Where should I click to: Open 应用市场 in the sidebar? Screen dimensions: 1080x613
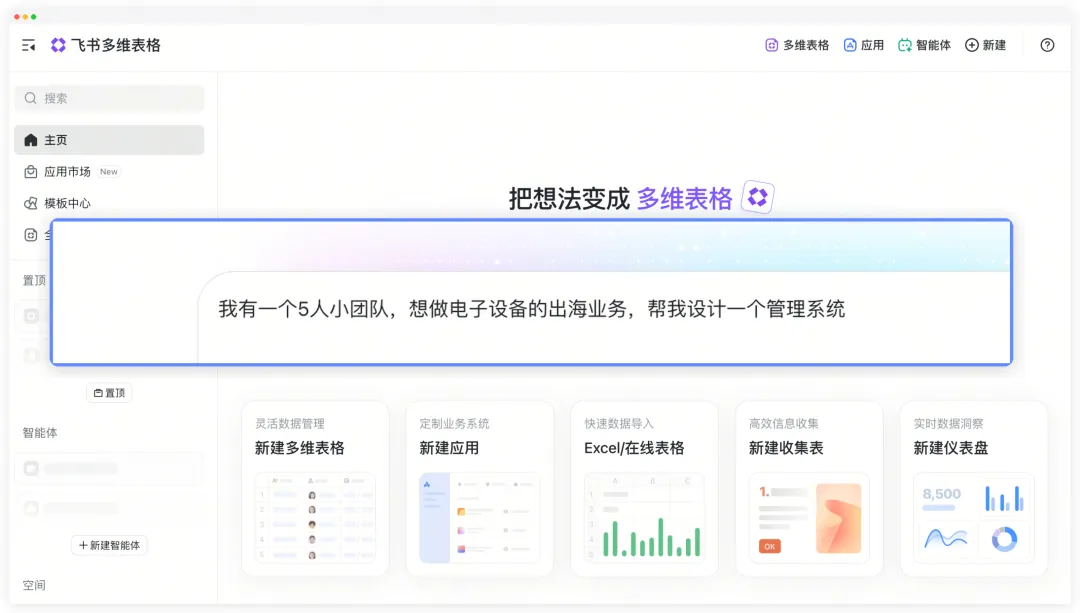[x=67, y=172]
